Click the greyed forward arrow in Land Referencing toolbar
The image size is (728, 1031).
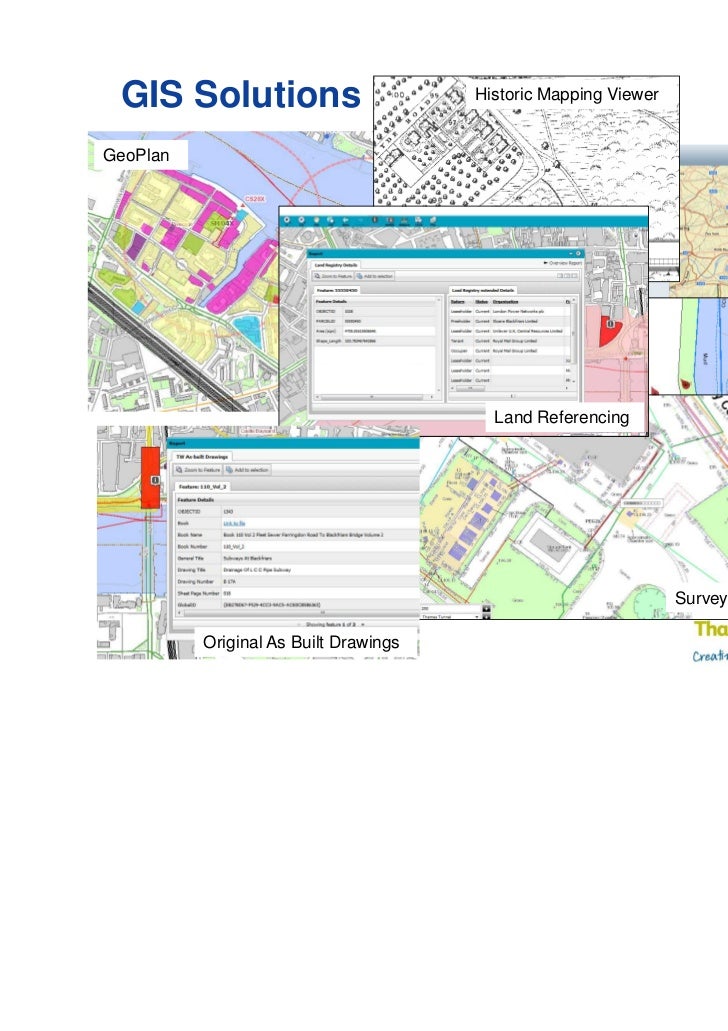[x=360, y=220]
